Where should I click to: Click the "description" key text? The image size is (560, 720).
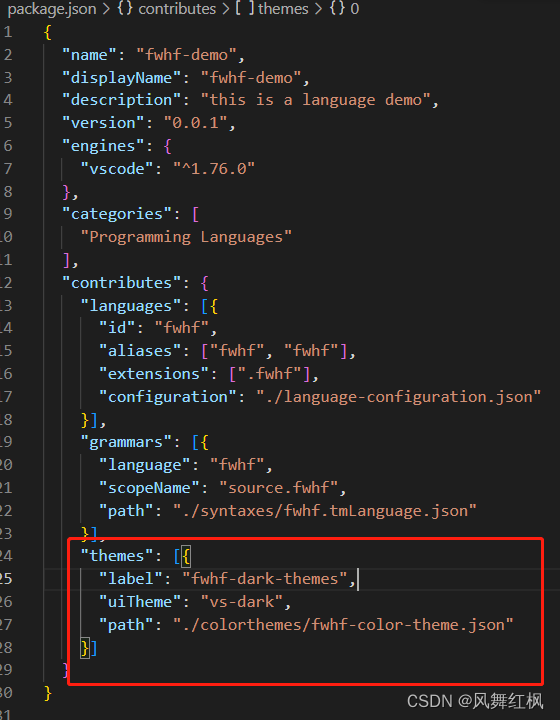[121, 100]
